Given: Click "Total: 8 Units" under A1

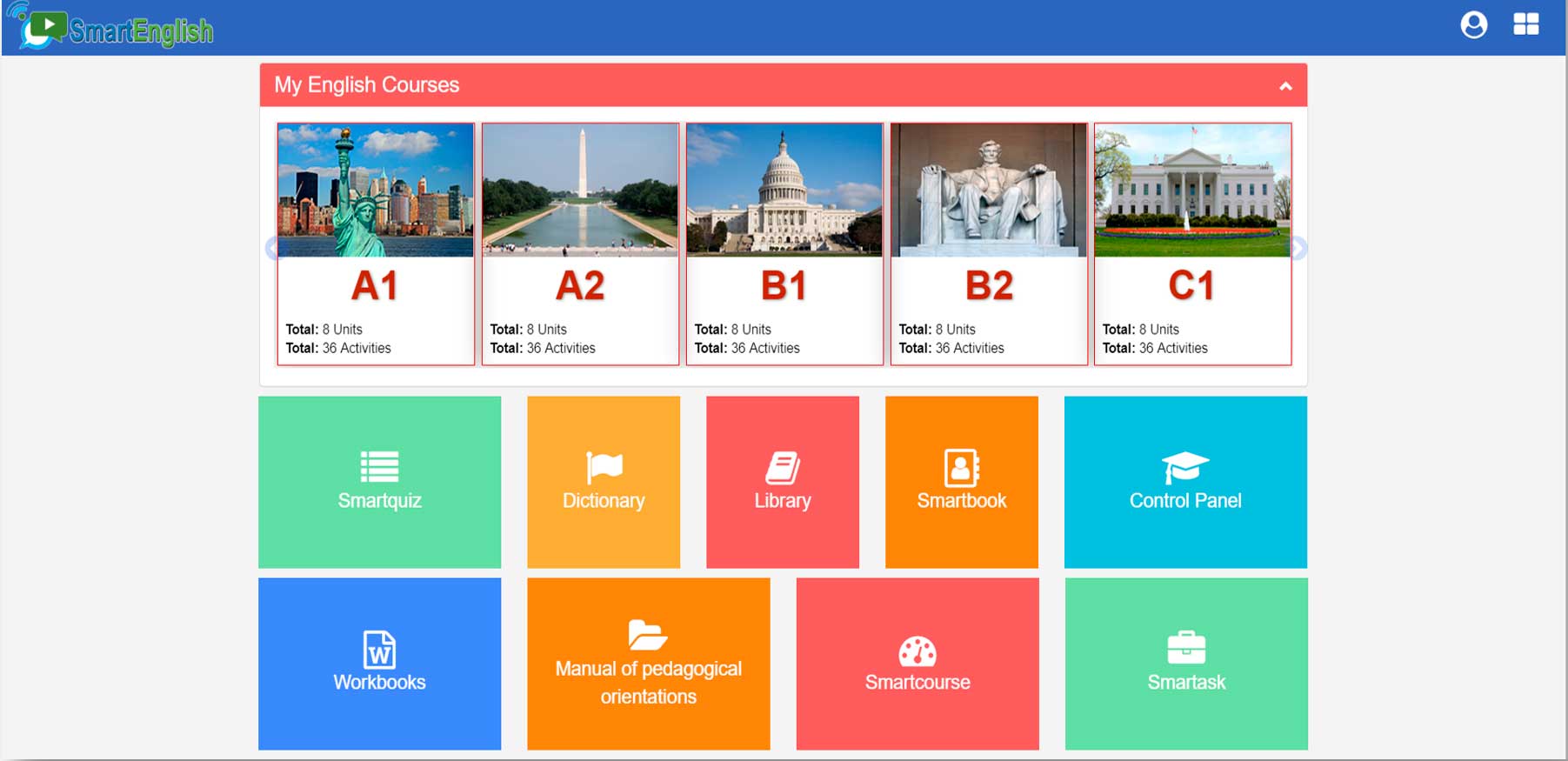Looking at the screenshot, I should pyautogui.click(x=324, y=330).
